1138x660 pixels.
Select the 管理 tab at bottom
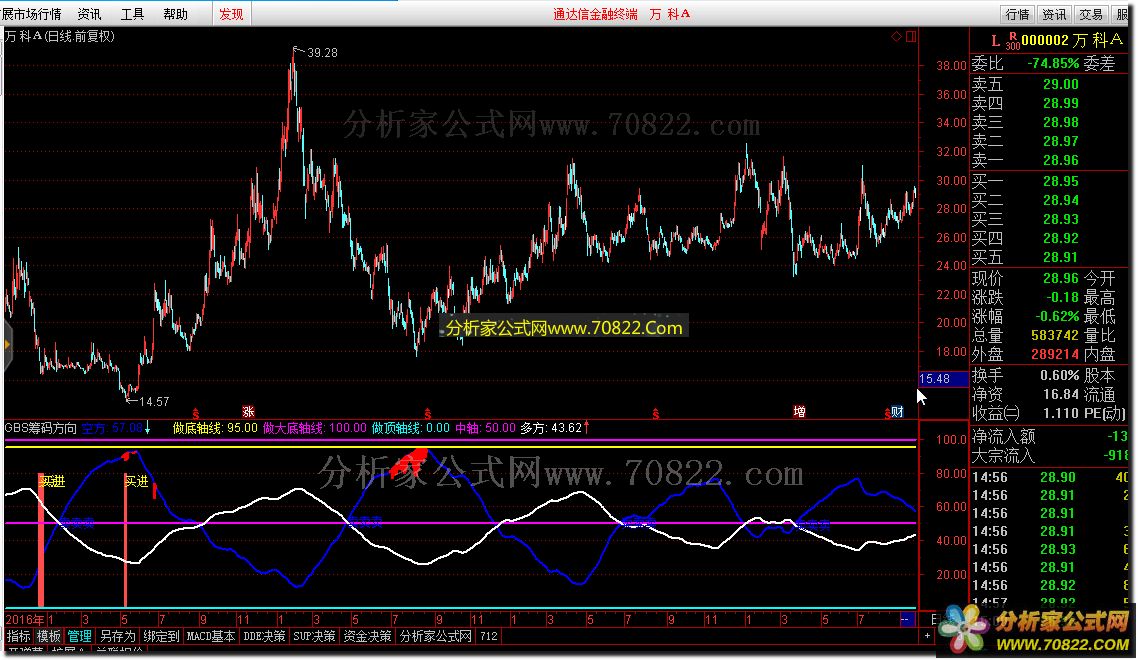coord(79,636)
